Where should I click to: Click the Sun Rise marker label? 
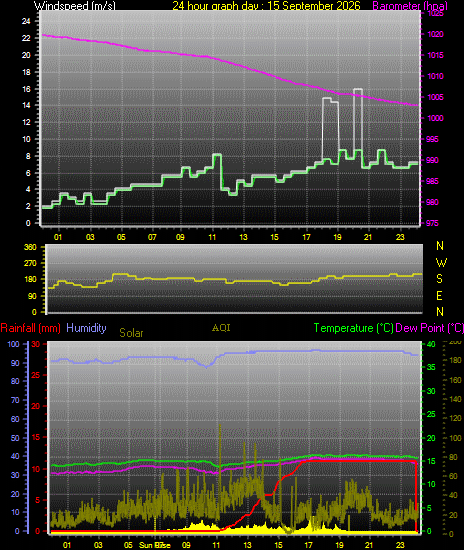(x=155, y=545)
